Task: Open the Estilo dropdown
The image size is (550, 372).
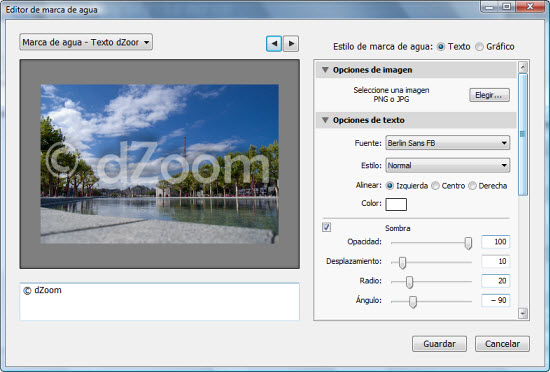Action: (448, 165)
